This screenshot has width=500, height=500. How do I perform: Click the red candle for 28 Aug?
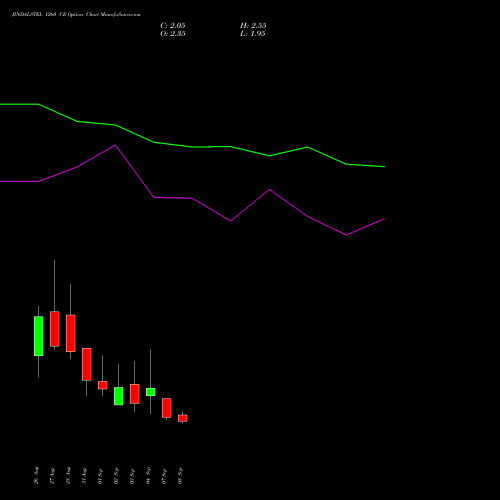tap(71, 333)
